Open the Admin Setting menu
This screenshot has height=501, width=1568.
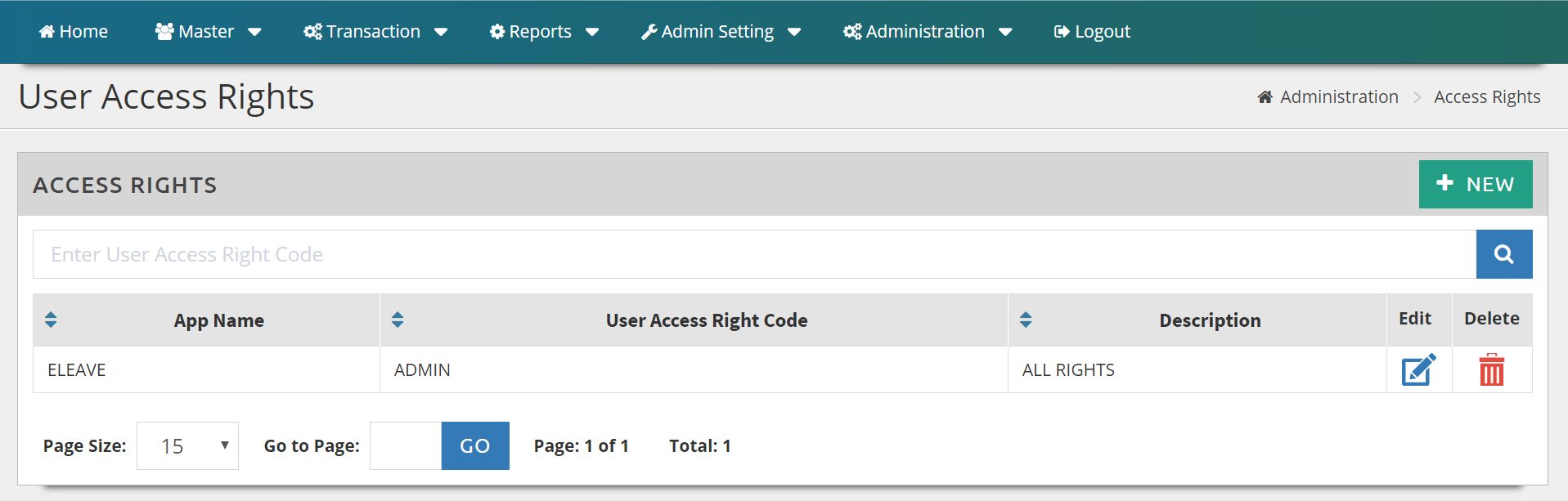point(721,32)
